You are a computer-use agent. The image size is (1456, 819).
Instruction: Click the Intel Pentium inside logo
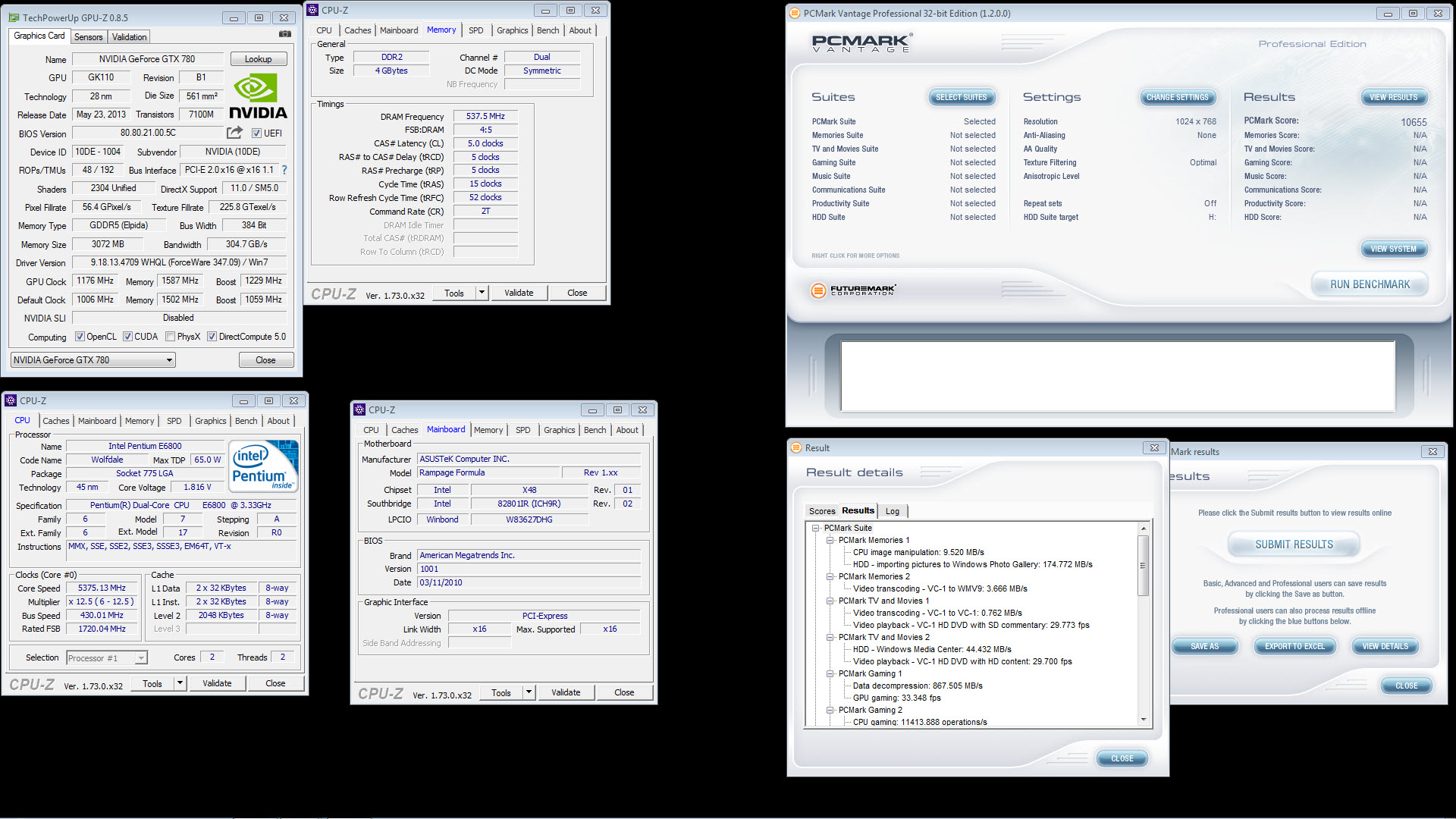(x=263, y=466)
